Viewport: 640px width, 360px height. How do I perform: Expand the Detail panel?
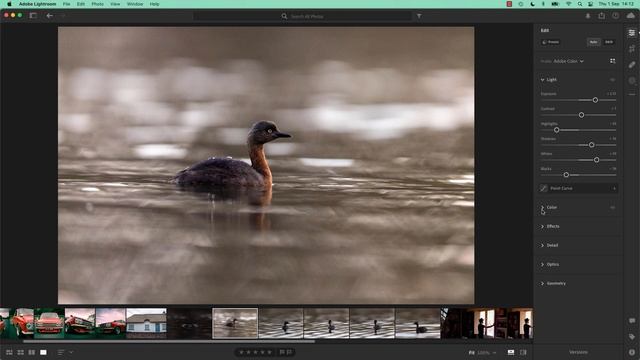542,245
